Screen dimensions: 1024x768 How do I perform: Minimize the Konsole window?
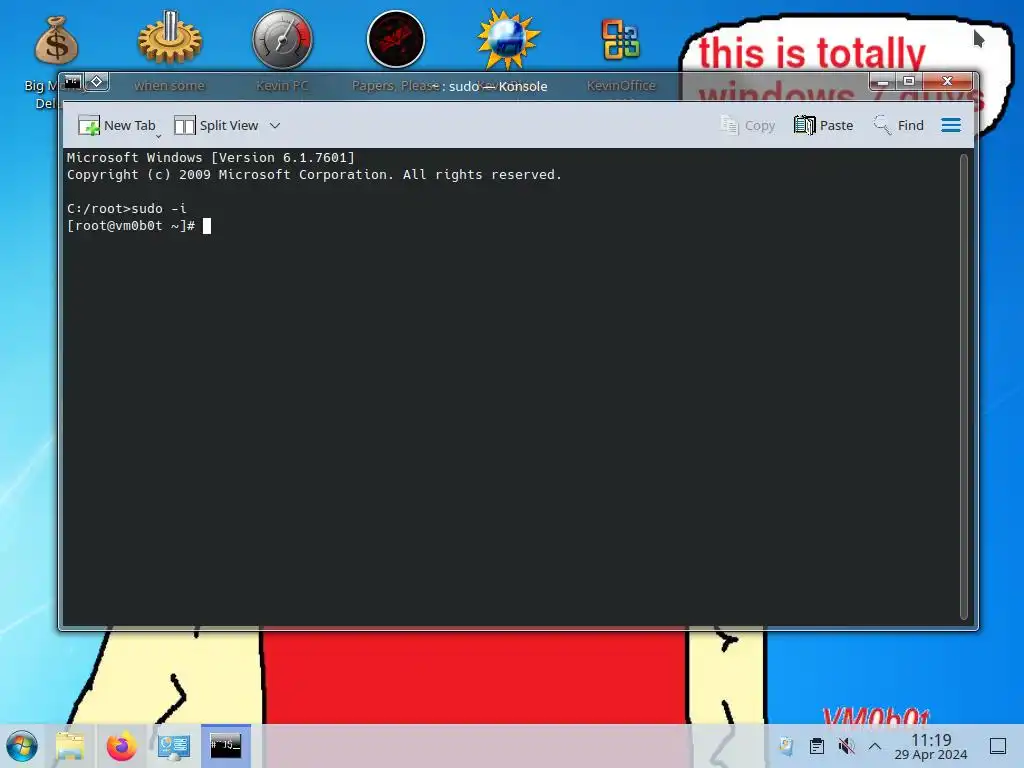[882, 82]
